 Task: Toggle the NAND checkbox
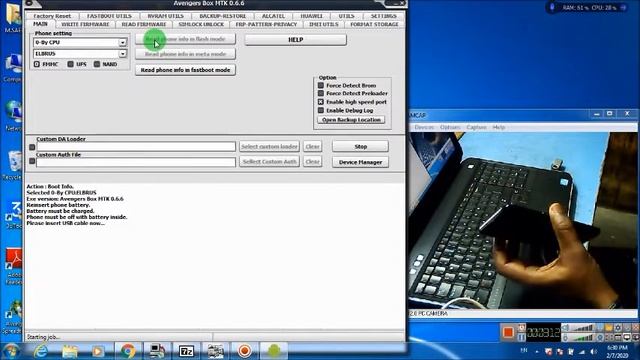(x=97, y=64)
